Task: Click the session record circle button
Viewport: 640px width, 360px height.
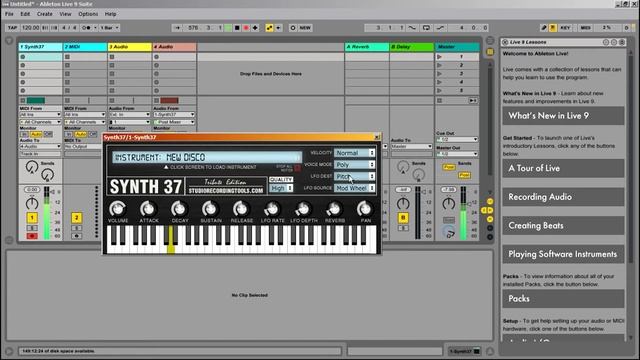Action: tap(293, 28)
